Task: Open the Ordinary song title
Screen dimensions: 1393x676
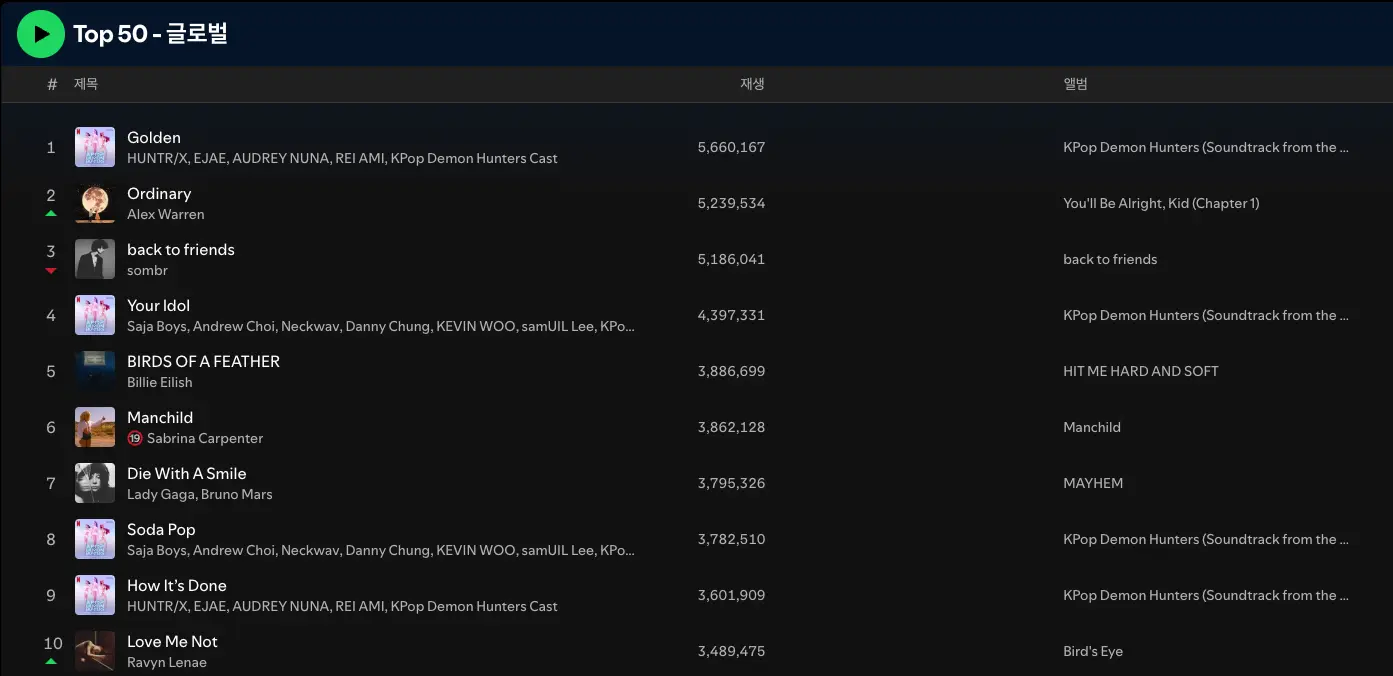Action: 159,193
